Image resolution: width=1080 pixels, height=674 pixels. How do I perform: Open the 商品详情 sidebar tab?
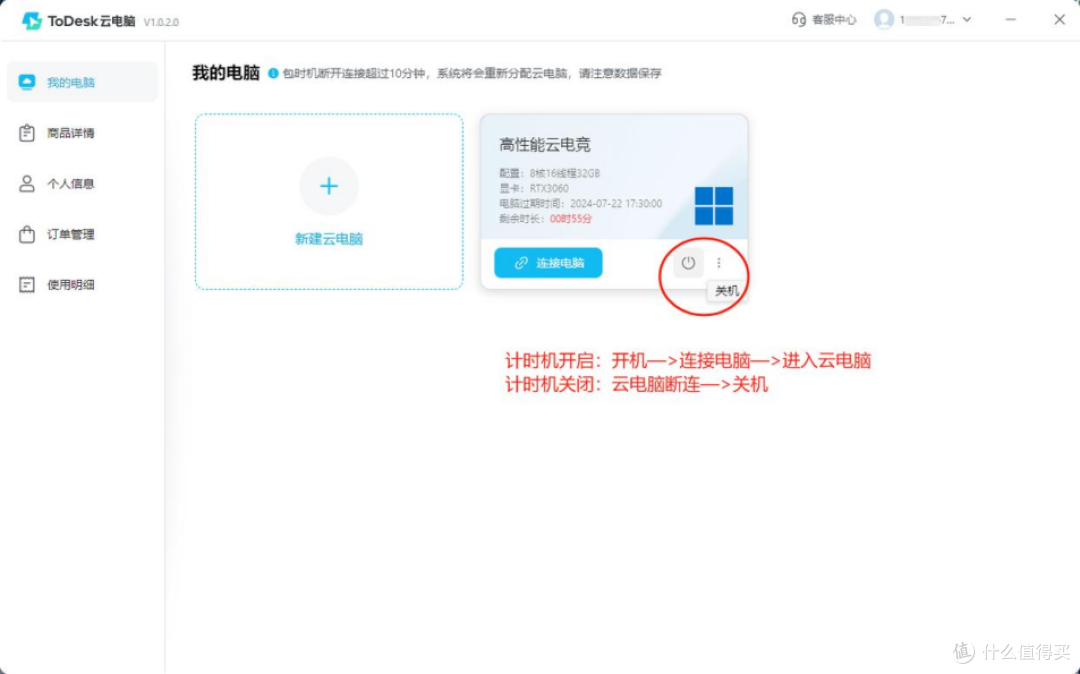[82, 133]
